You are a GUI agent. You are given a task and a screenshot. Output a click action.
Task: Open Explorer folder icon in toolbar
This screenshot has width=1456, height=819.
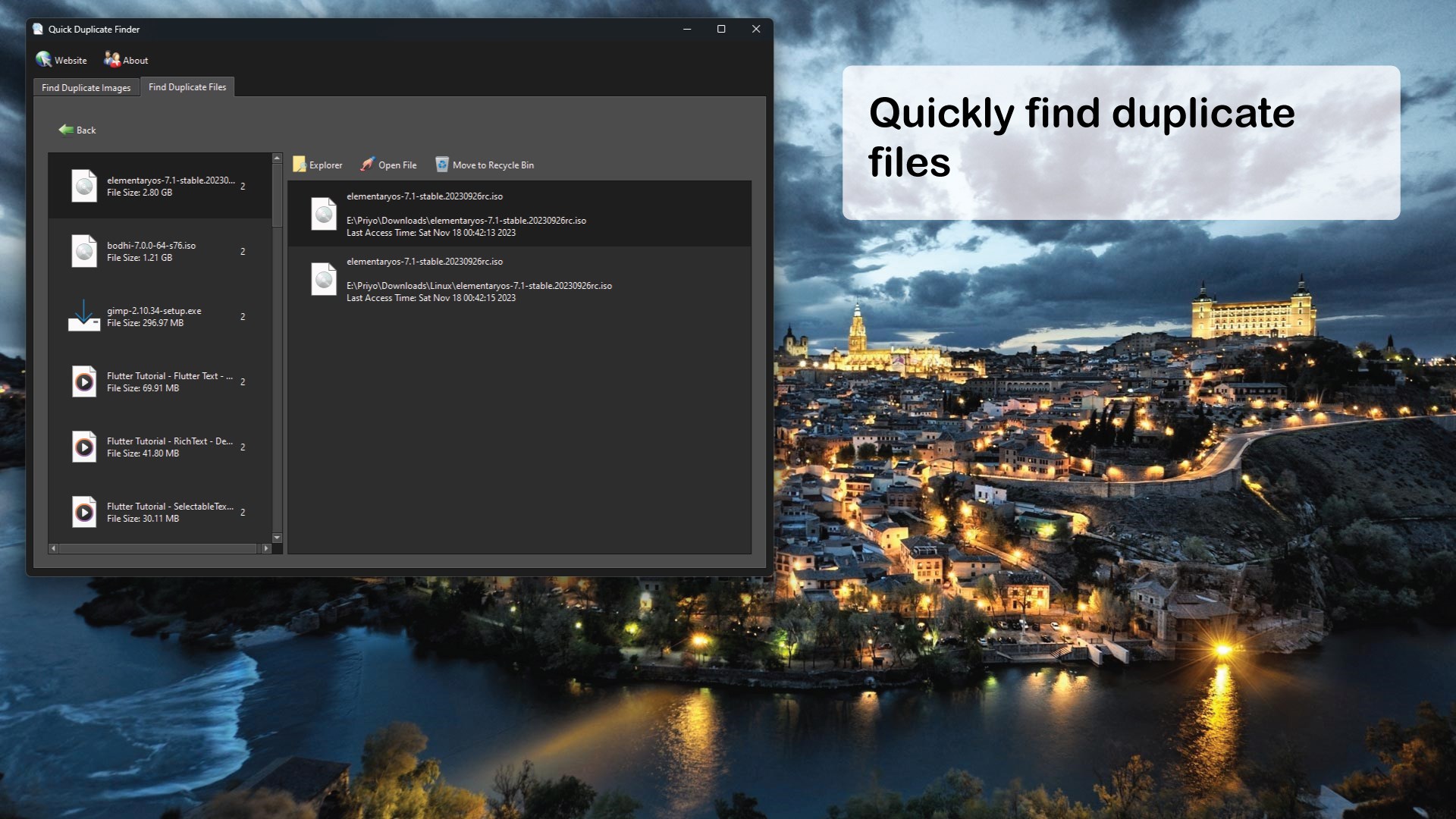[x=300, y=165]
